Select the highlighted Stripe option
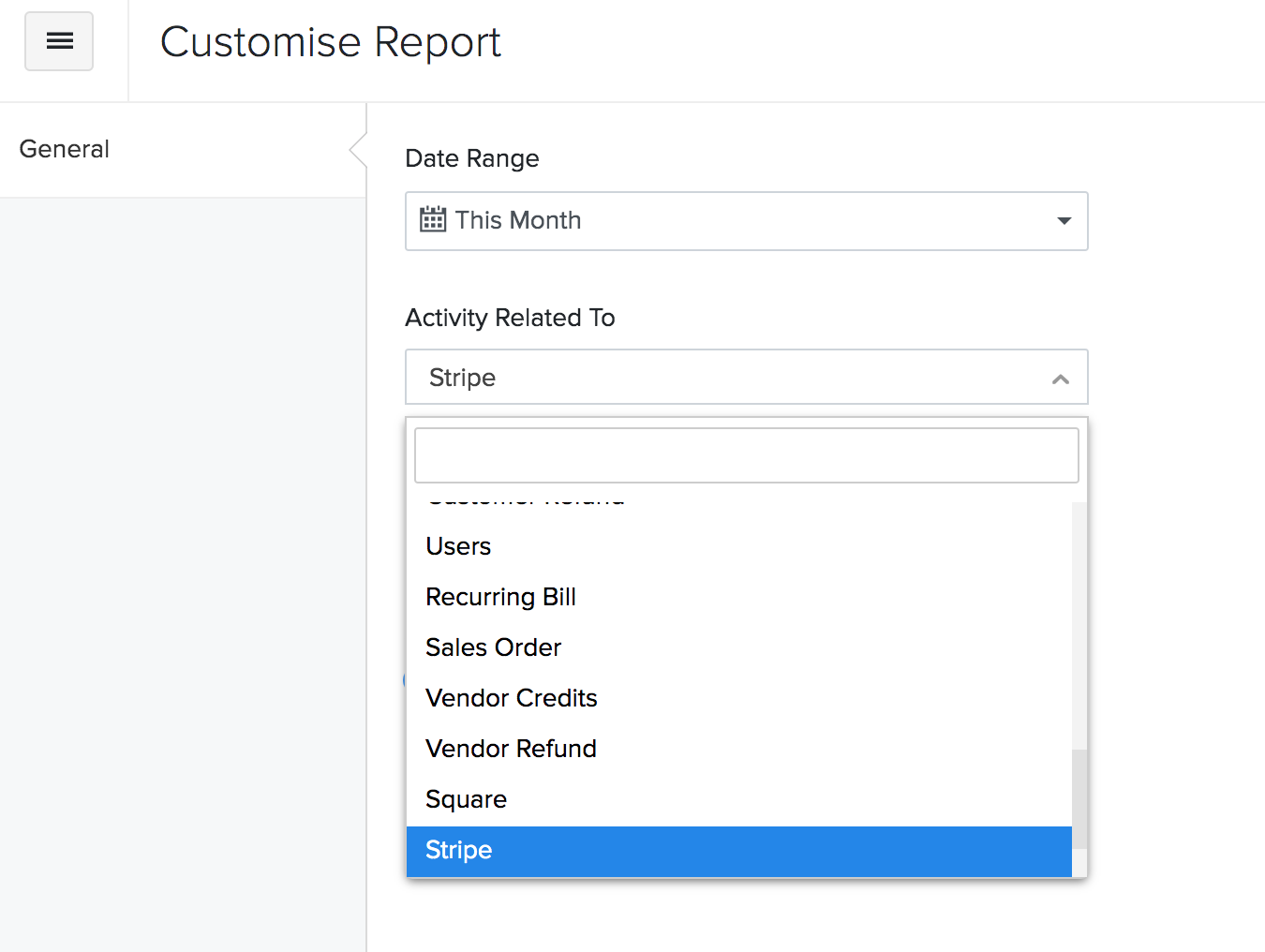This screenshot has width=1265, height=952. coord(458,850)
